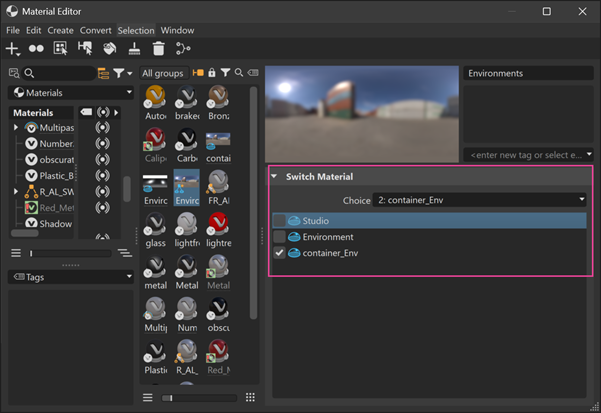Click the select nodes by material icon
Image resolution: width=601 pixels, height=413 pixels.
(60, 49)
